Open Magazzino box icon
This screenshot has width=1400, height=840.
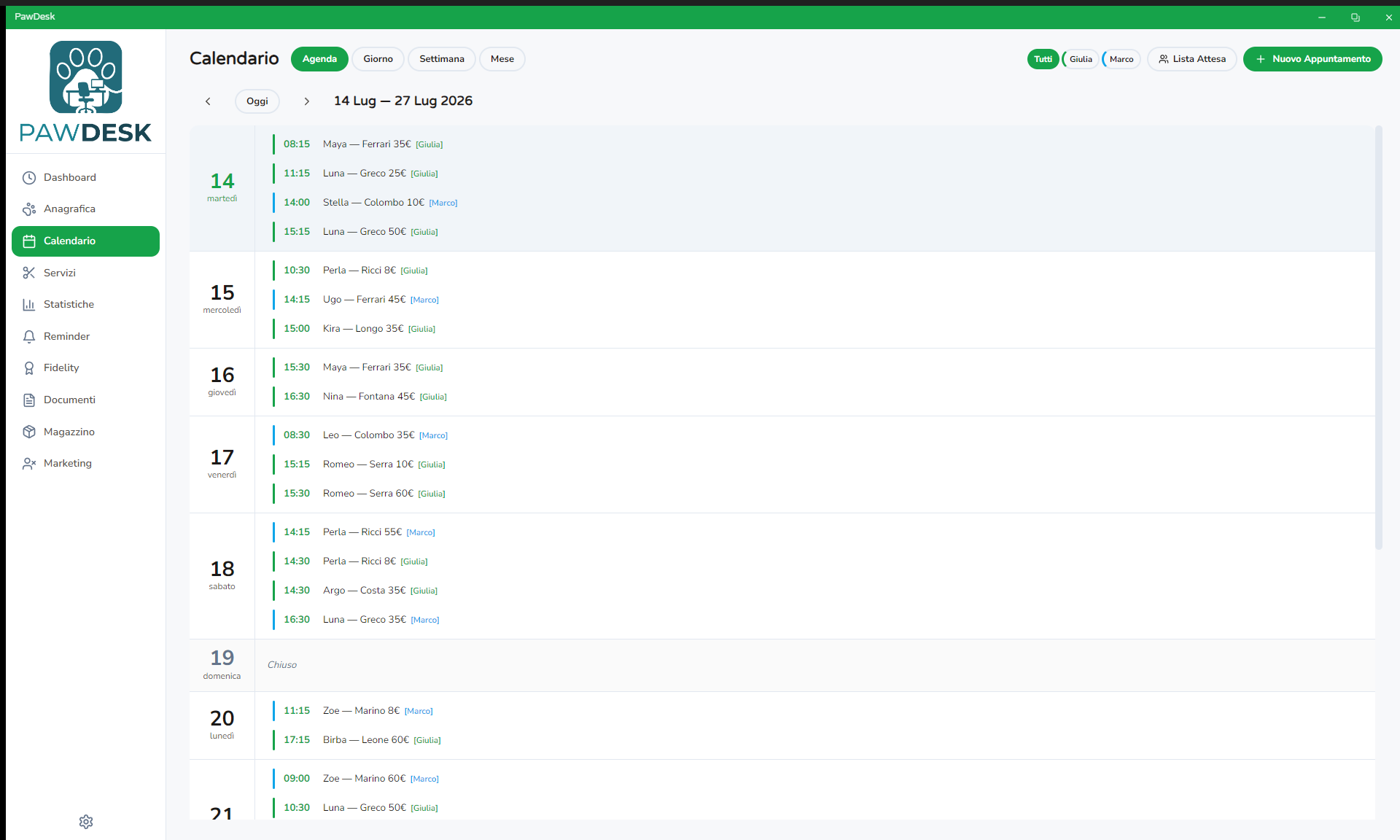coord(29,432)
